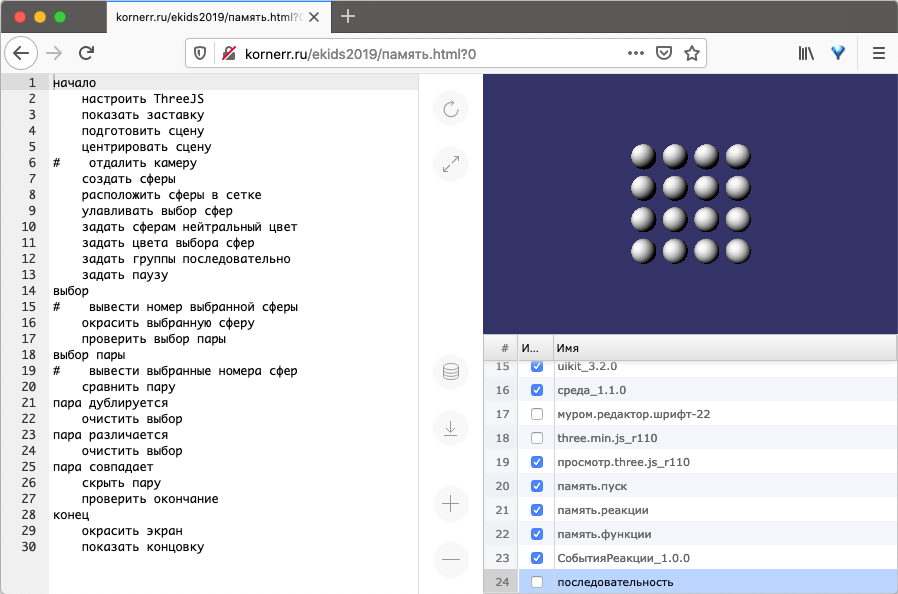Uncheck the память.пуск module checkbox
This screenshot has height=594, width=898.
pos(537,486)
